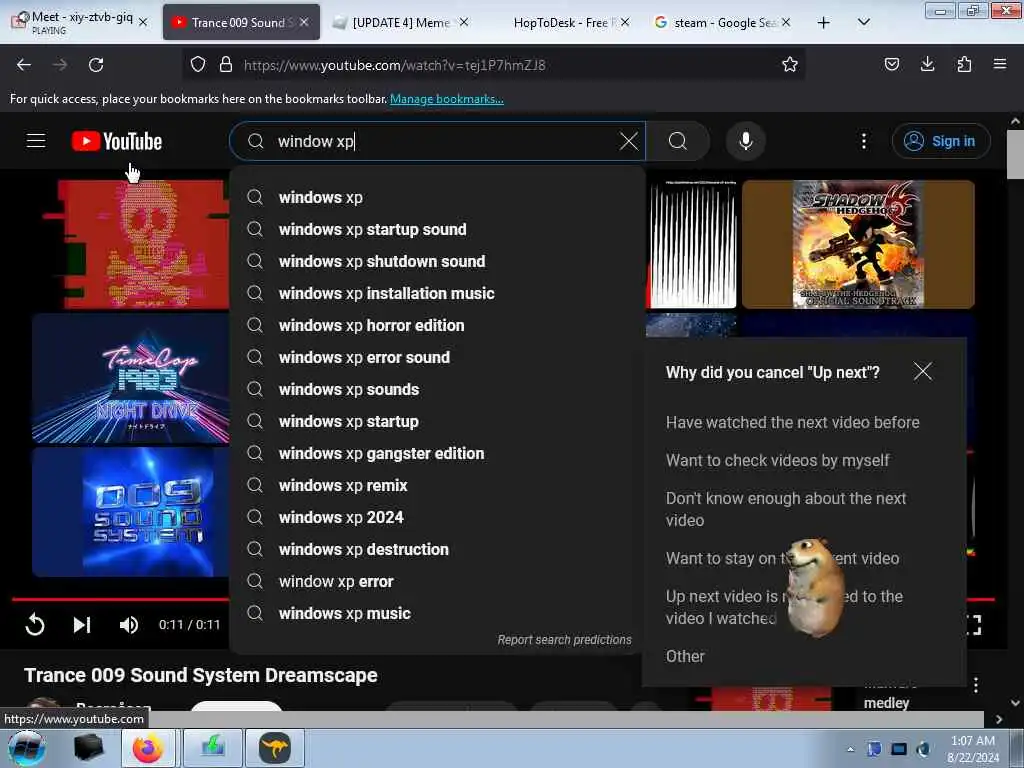Choose Other in the survey
This screenshot has width=1024, height=768.
[685, 656]
